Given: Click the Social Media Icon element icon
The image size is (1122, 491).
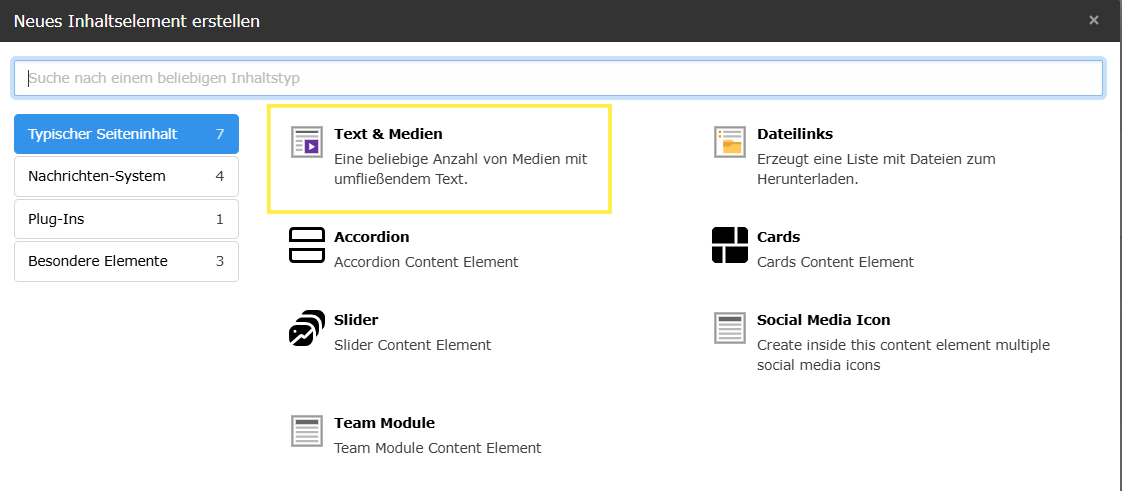Looking at the screenshot, I should (730, 328).
